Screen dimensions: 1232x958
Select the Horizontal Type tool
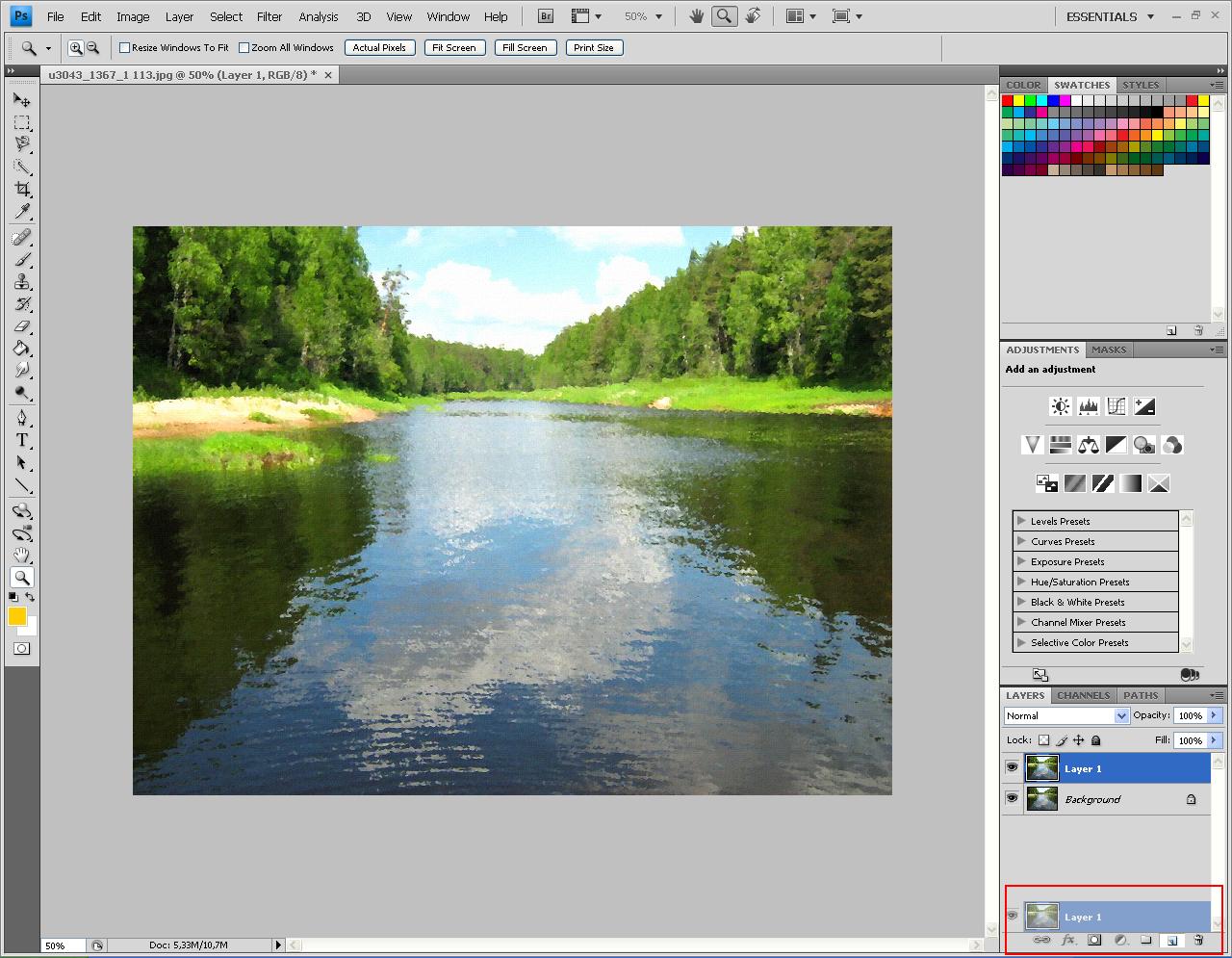pos(22,440)
